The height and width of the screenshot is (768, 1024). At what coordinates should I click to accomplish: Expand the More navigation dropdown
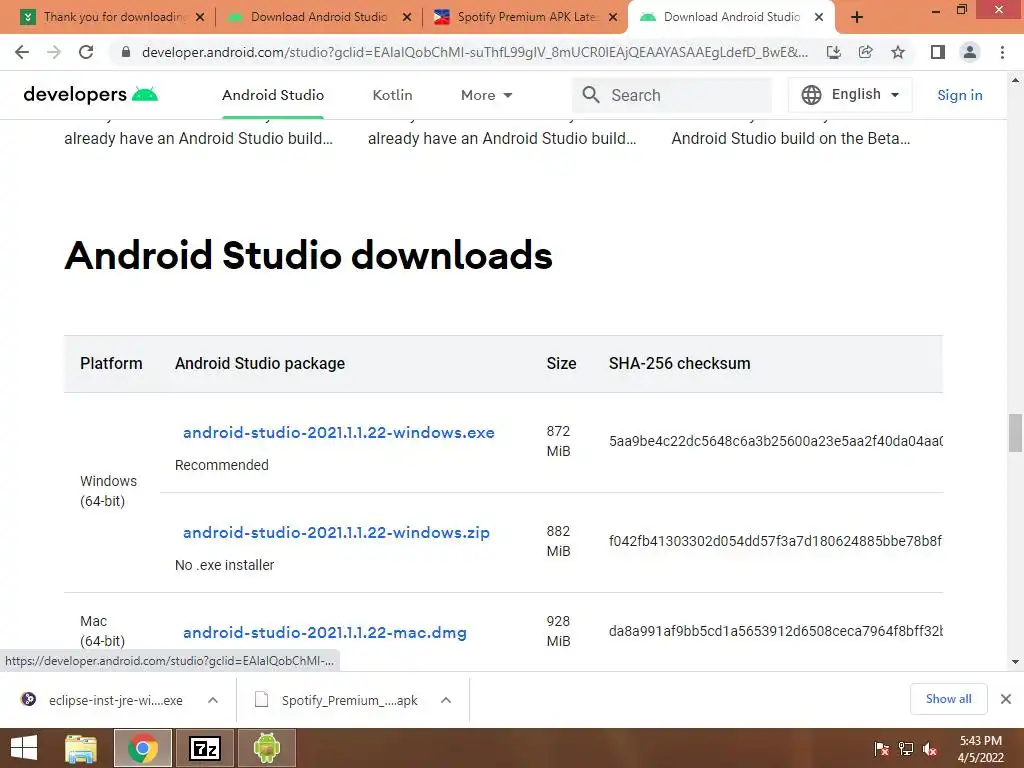point(487,95)
